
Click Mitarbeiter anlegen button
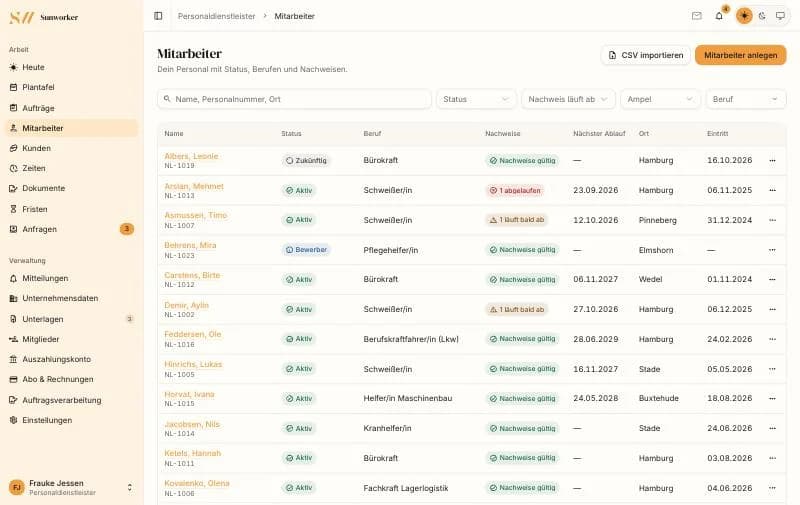tap(741, 55)
